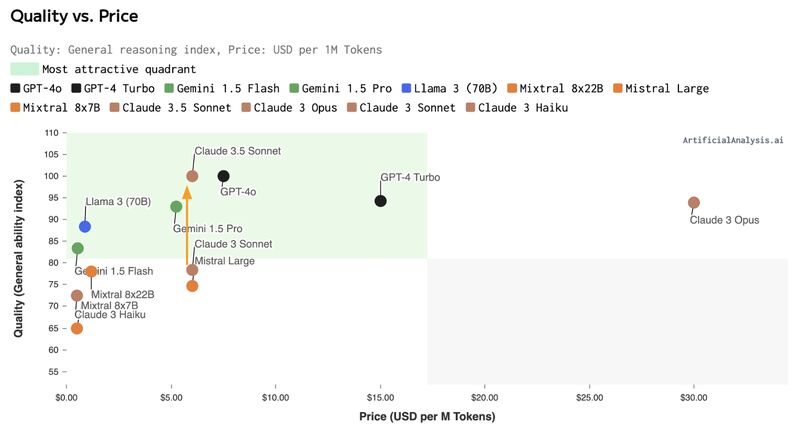Select the orange Mistral Large data point
The width and height of the screenshot is (800, 434).
[x=192, y=286]
